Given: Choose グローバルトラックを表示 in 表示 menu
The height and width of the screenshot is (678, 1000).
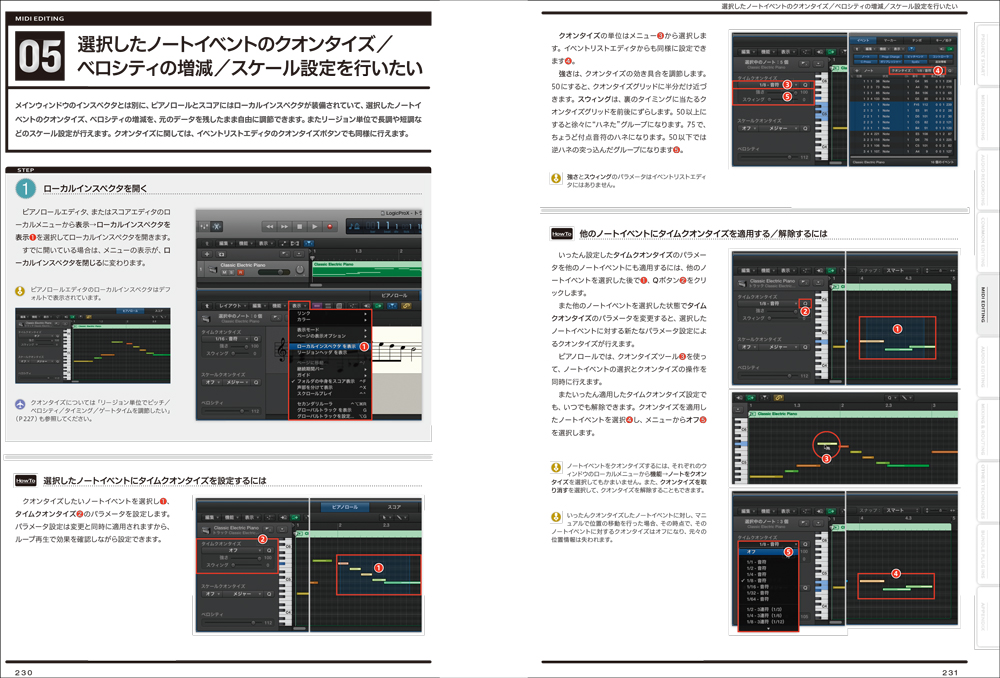Looking at the screenshot, I should pos(330,409).
